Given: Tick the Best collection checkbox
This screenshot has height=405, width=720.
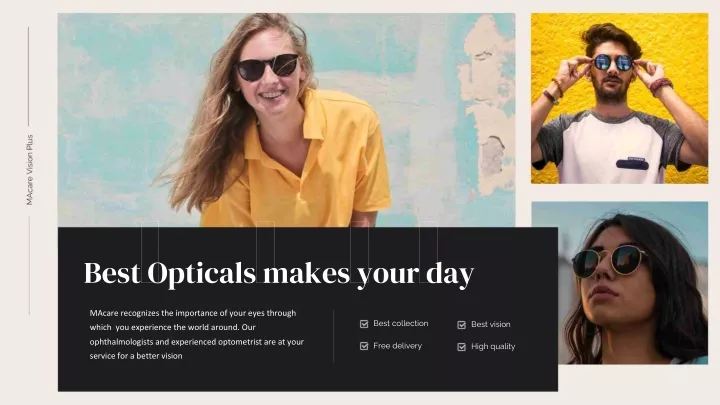Looking at the screenshot, I should click(364, 324).
